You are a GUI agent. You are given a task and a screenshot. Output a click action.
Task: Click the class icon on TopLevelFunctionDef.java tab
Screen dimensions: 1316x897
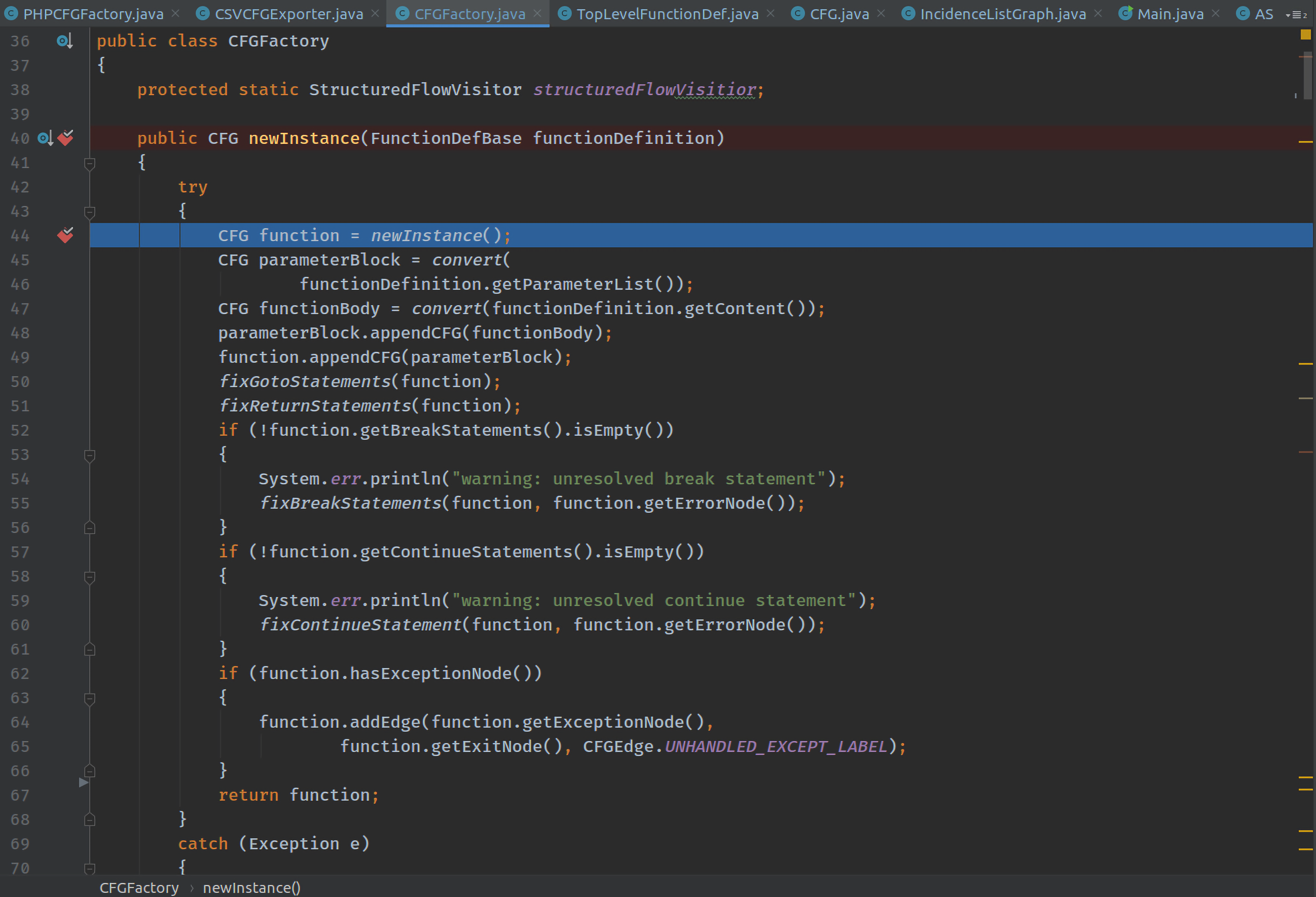[564, 14]
